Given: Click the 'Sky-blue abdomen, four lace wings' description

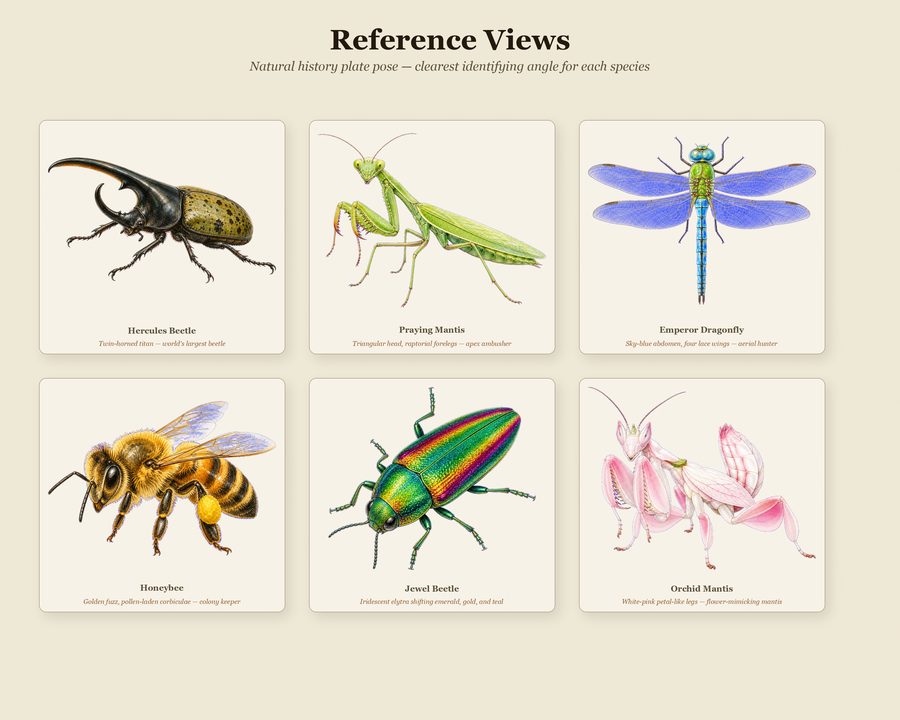Looking at the screenshot, I should (x=701, y=344).
